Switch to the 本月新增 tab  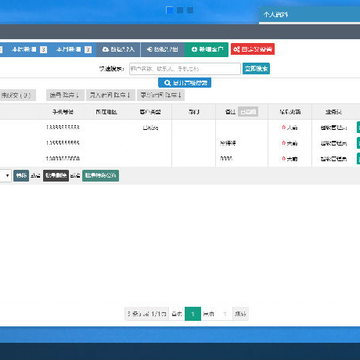click(73, 49)
